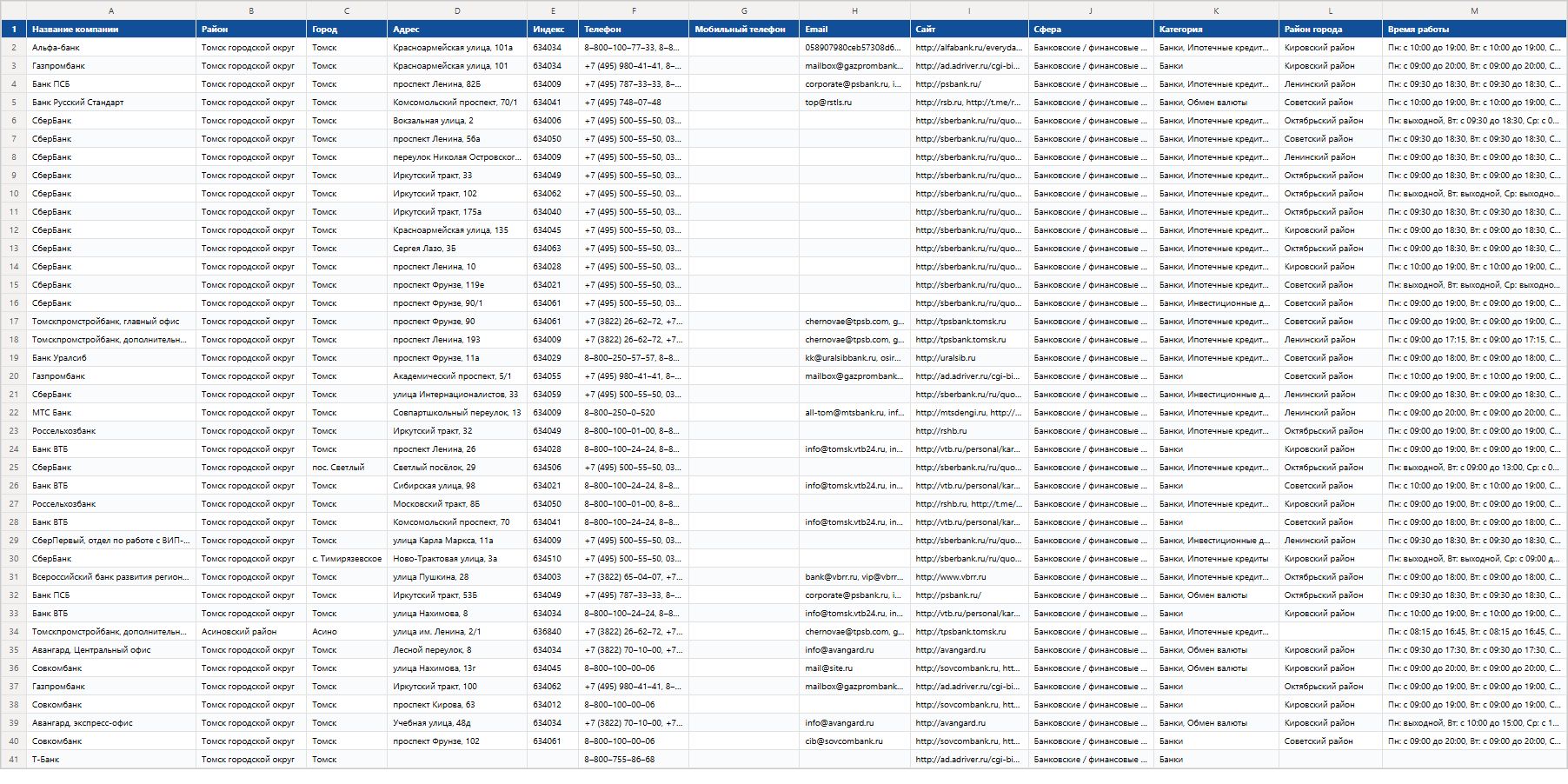Click address 'Лесной переулок, 8'
1568x784 pixels.
tap(457, 650)
